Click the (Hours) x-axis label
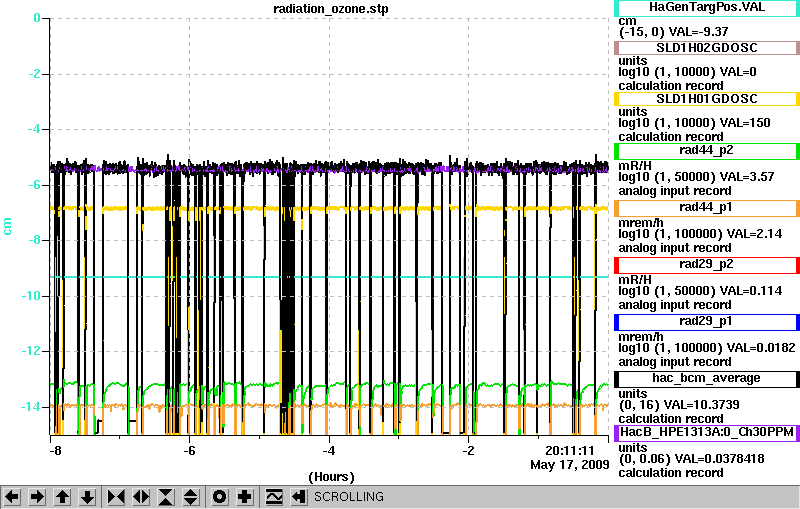The width and height of the screenshot is (800, 509). (331, 477)
